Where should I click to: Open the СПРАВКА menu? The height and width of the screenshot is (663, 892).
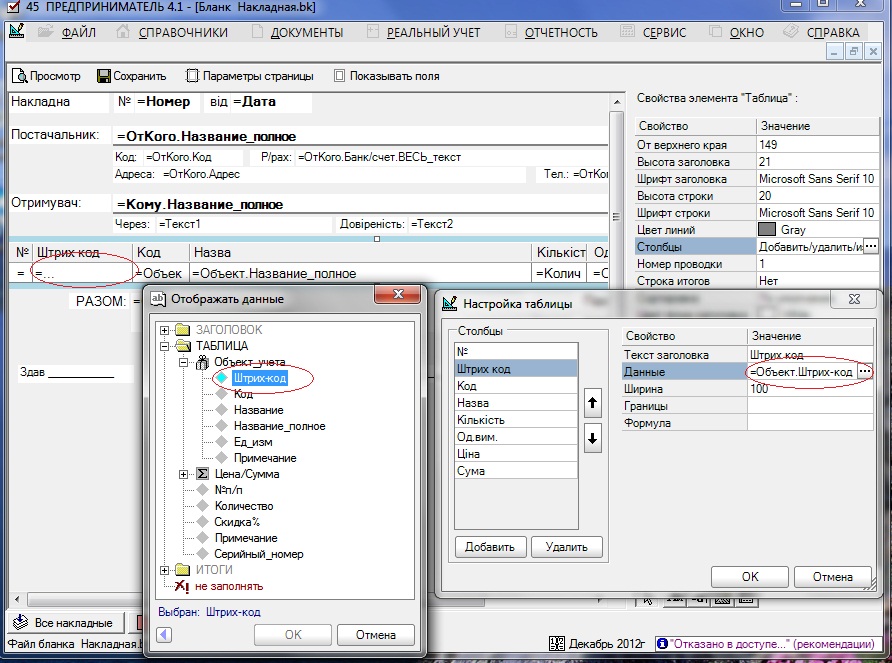[833, 33]
